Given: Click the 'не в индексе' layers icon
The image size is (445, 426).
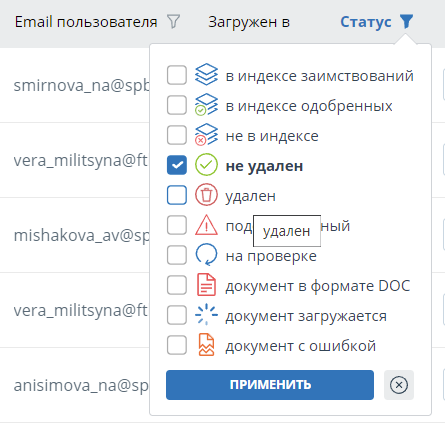Looking at the screenshot, I should tap(206, 135).
